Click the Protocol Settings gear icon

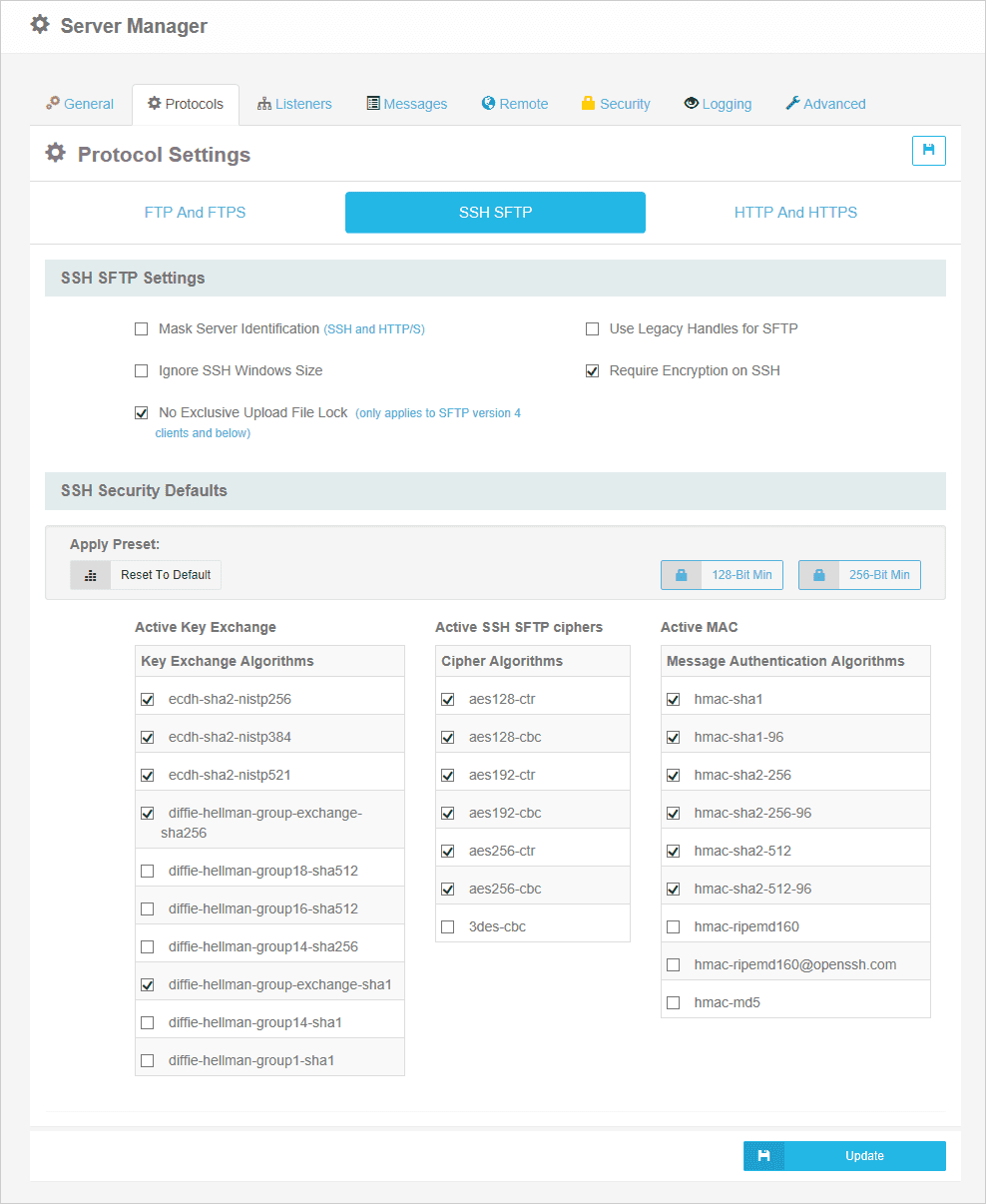(56, 154)
